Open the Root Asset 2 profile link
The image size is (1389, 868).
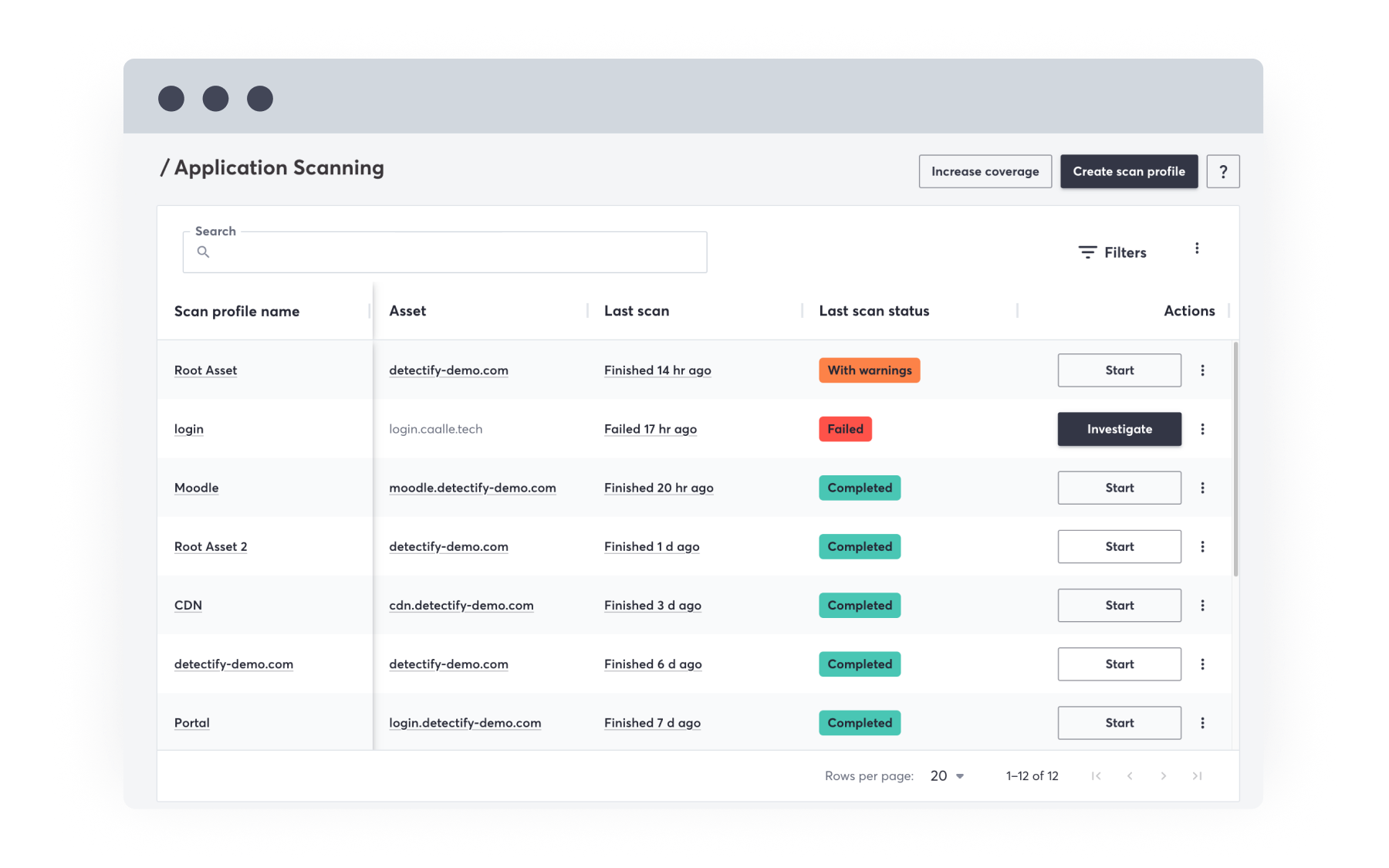211,546
